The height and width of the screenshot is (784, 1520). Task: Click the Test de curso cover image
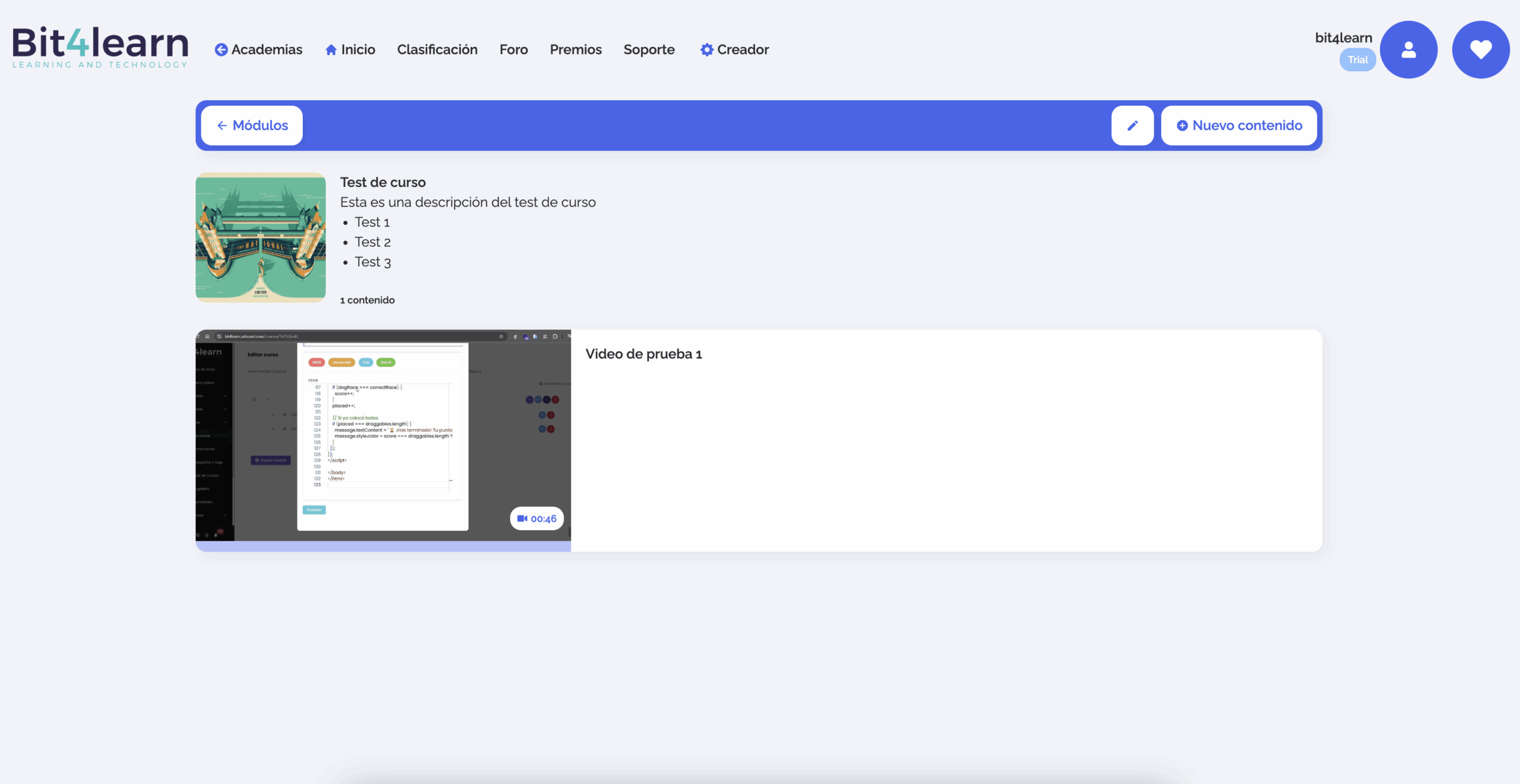tap(261, 237)
